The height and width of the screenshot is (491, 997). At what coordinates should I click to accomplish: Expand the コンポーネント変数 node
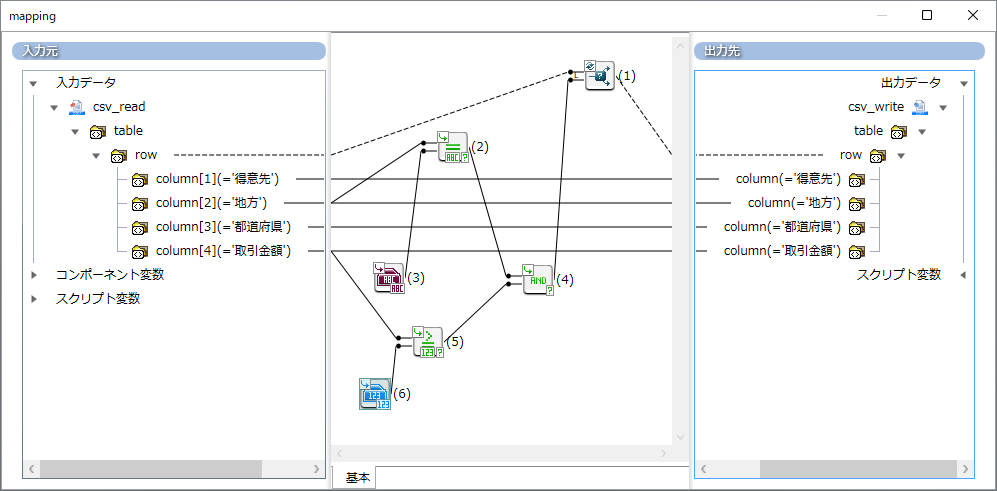coord(34,275)
